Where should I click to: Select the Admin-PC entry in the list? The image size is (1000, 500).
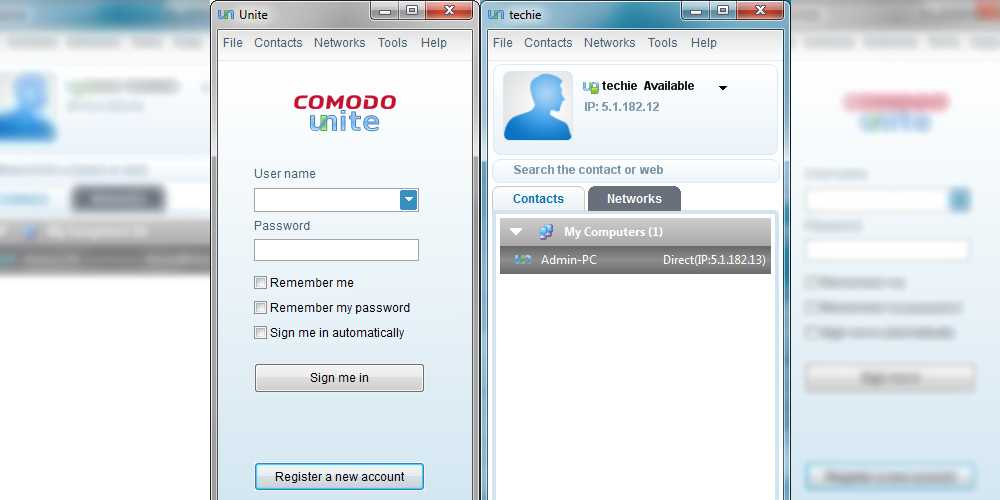click(x=635, y=260)
